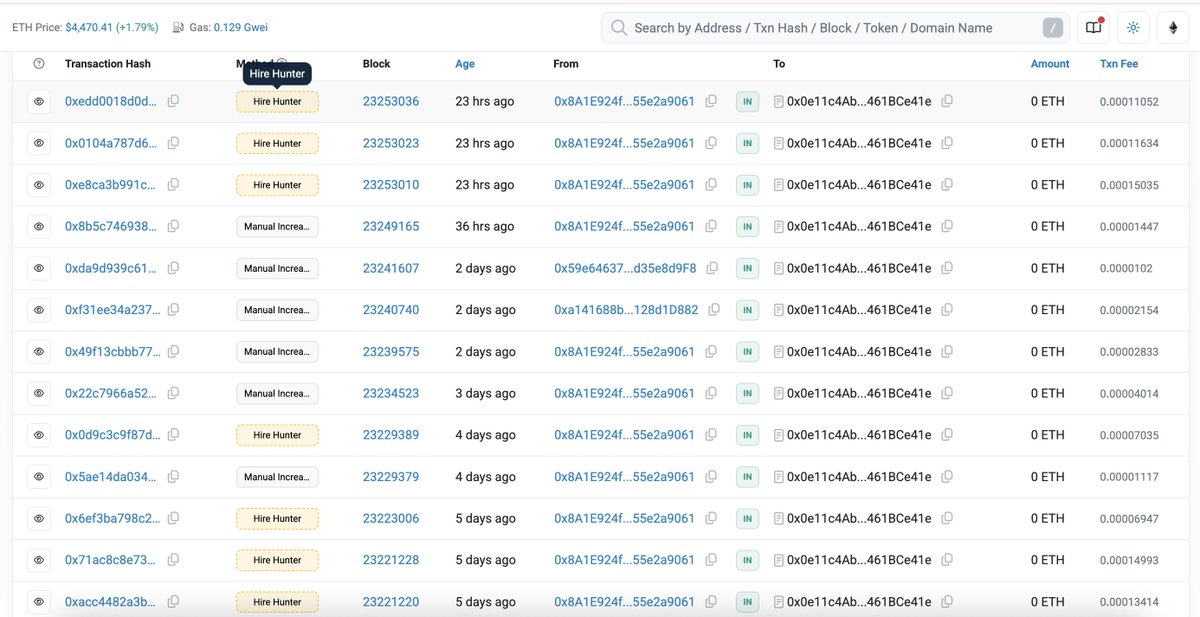Filter by Hire Hunter method in block 23253036 row
This screenshot has width=1200, height=617.
click(277, 101)
